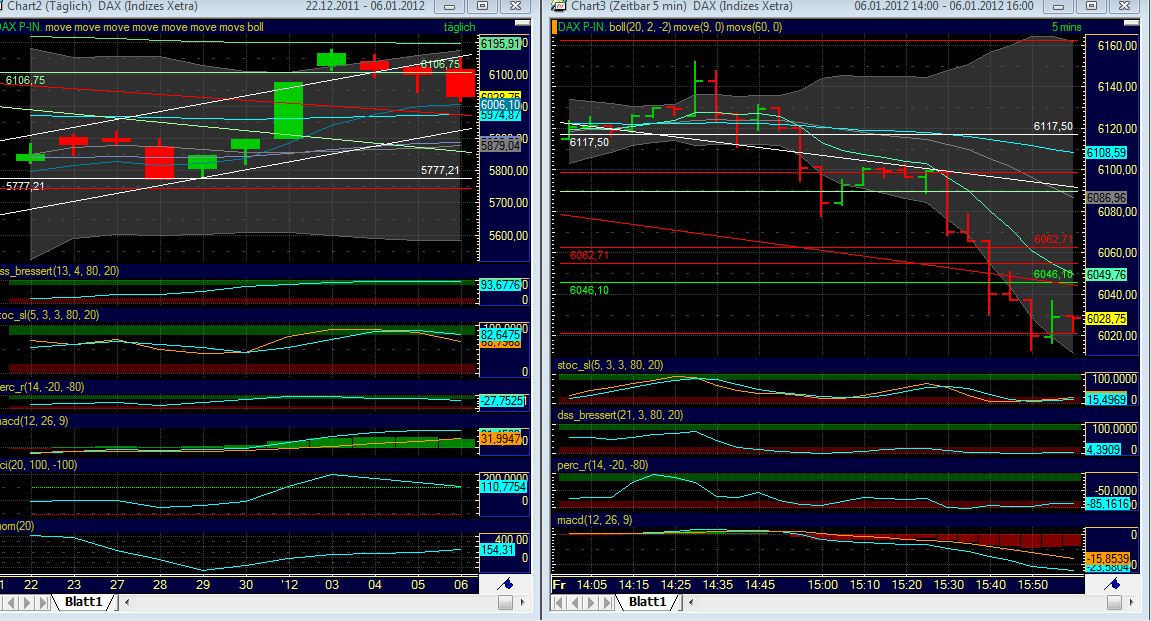This screenshot has width=1151, height=621.
Task: Click the previous-sheet arrow in Chart3
Action: click(x=574, y=602)
